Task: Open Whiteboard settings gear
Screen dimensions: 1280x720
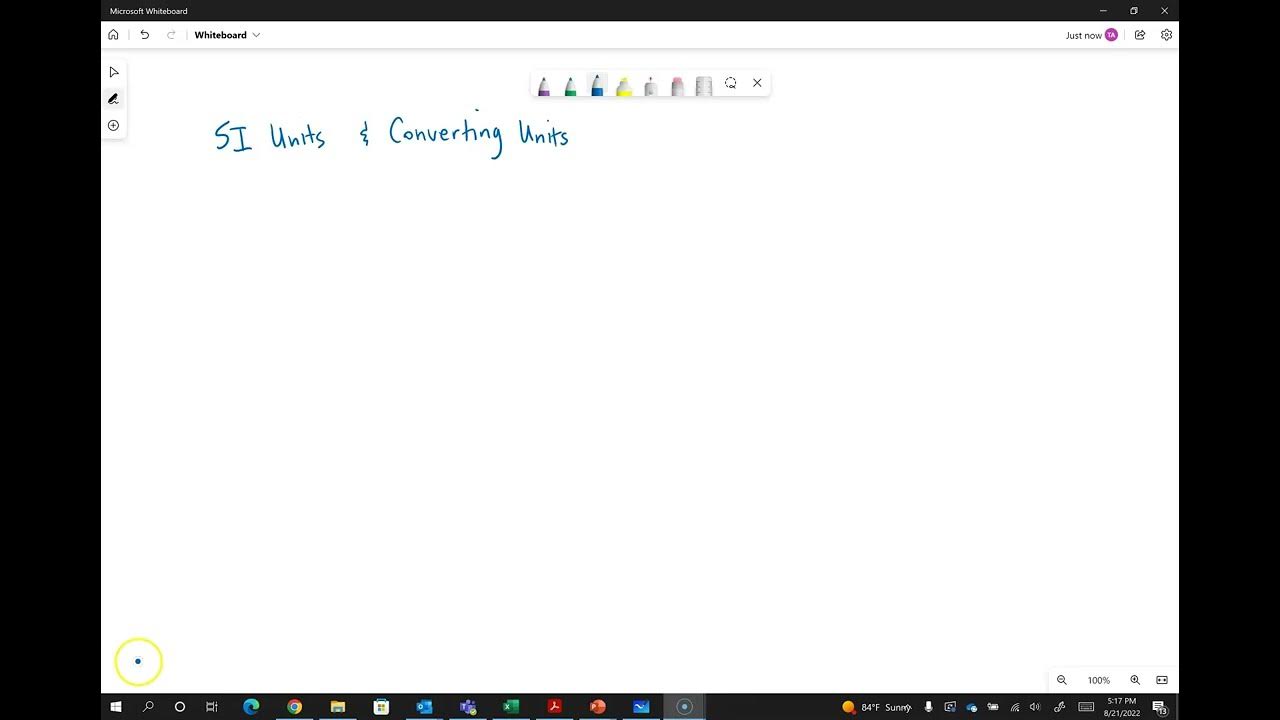Action: (x=1166, y=35)
